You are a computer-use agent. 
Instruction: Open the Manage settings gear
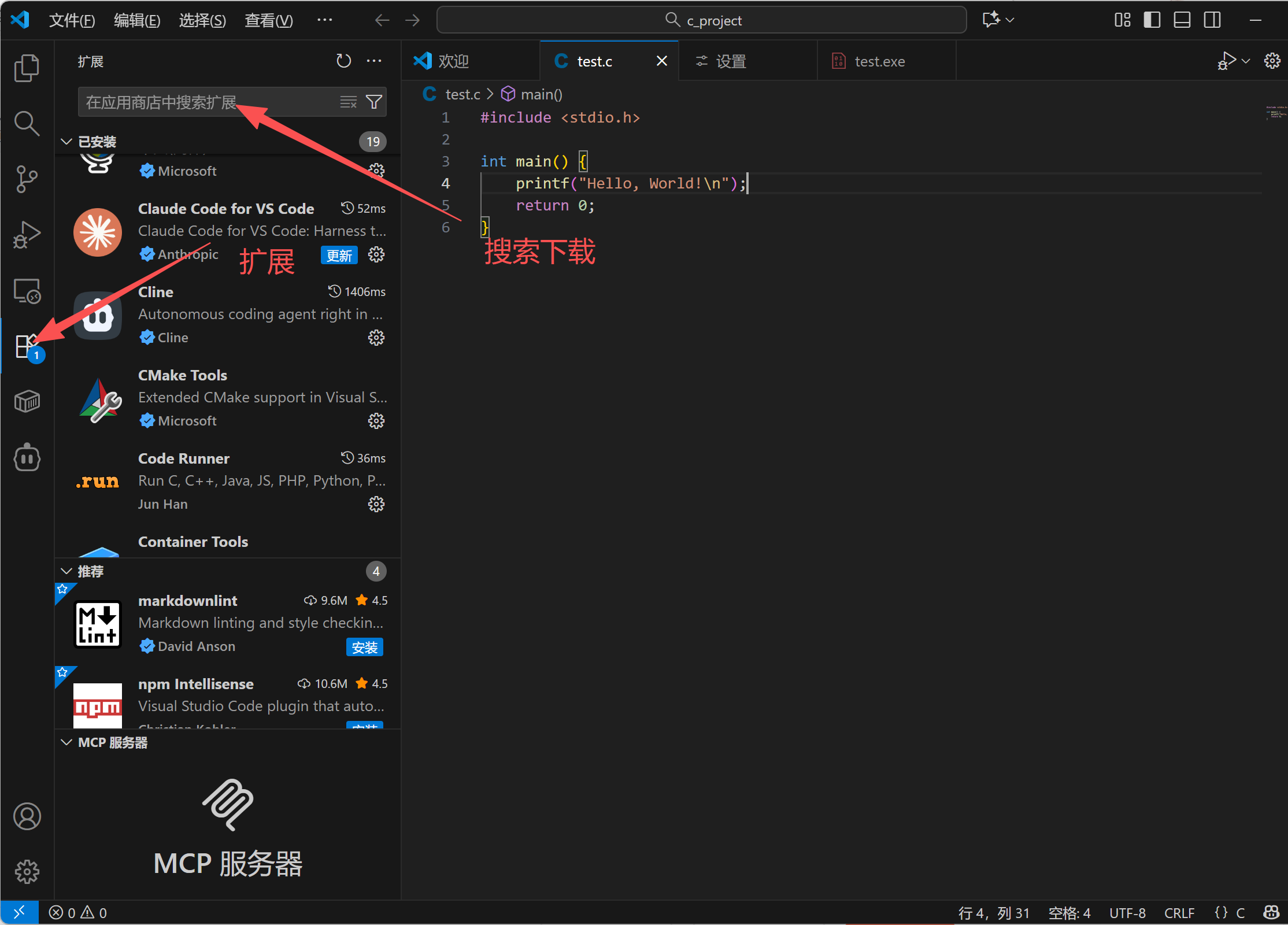click(27, 872)
